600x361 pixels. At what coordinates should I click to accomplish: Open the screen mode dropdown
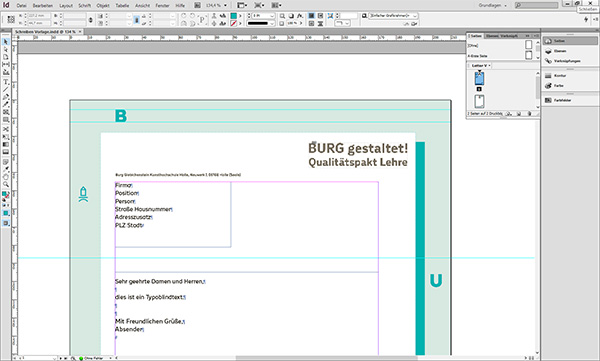coord(259,5)
